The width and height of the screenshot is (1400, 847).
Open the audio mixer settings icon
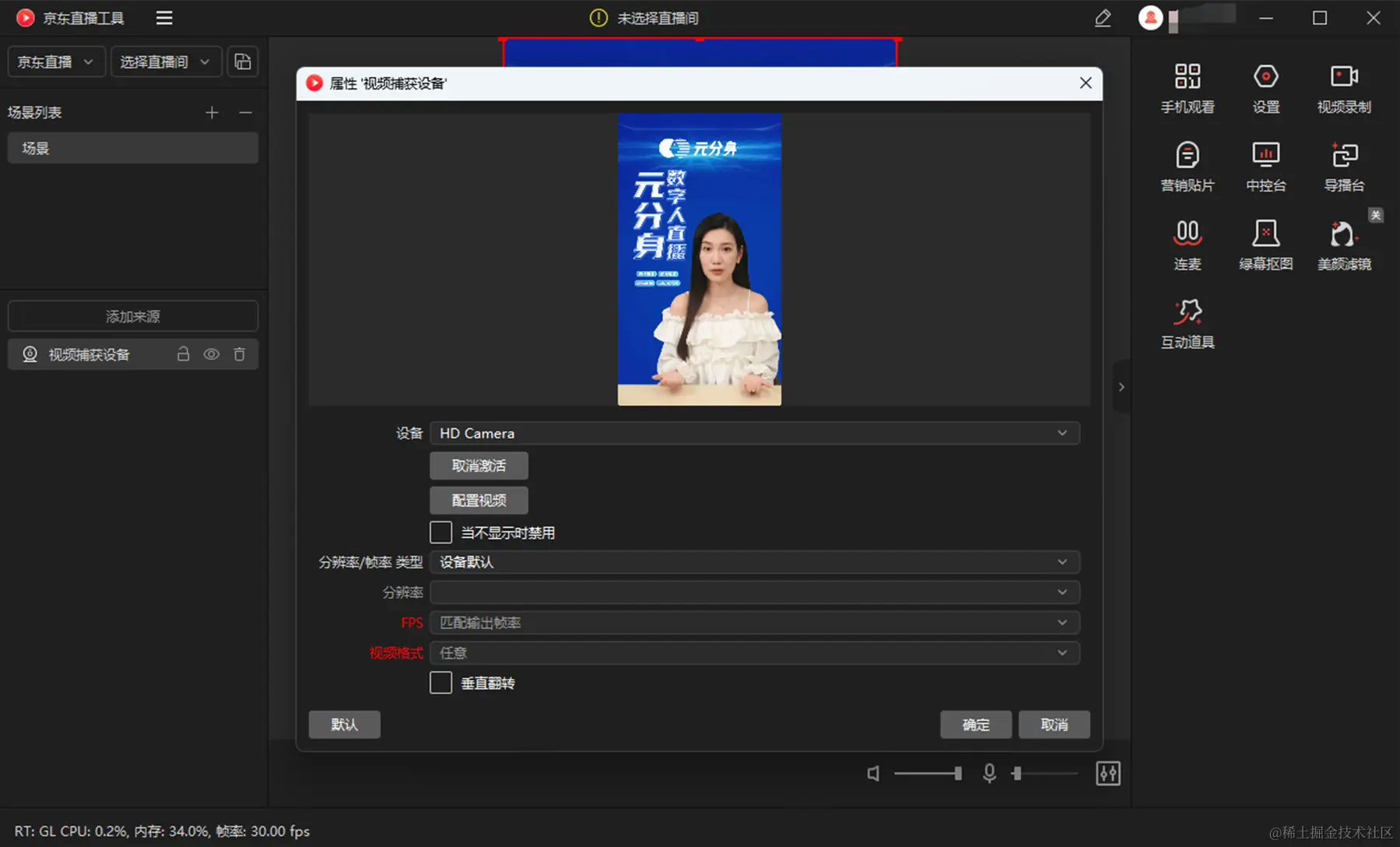click(x=1108, y=773)
